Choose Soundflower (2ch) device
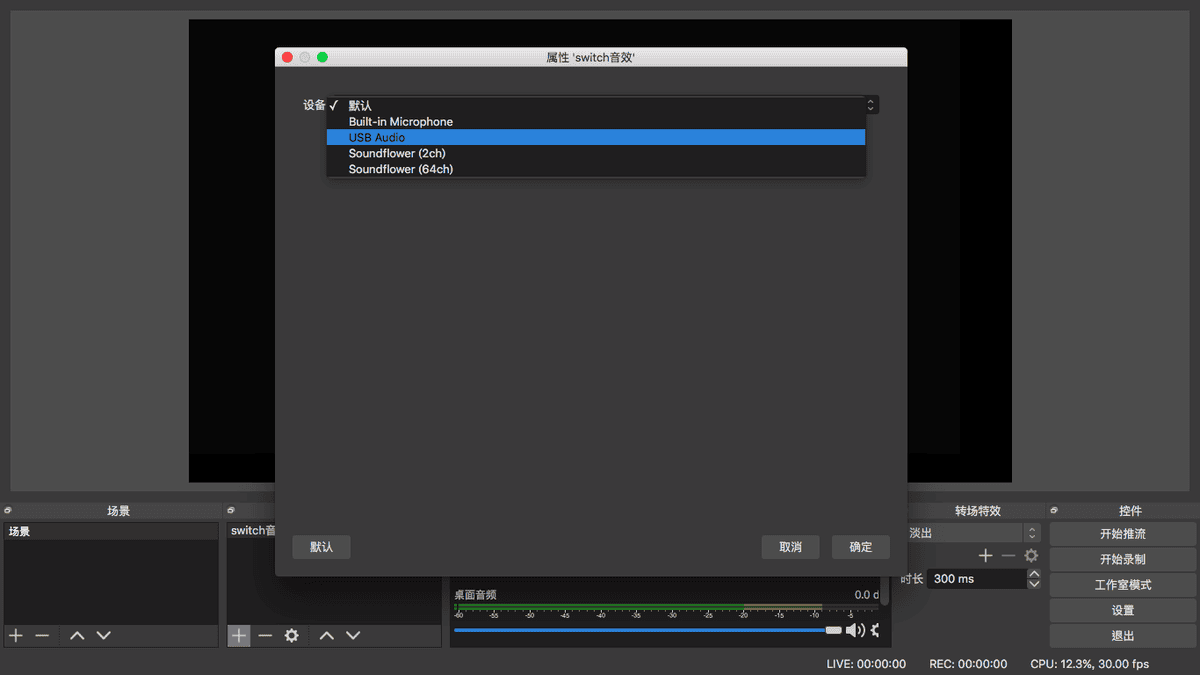Viewport: 1200px width, 675px height. (x=596, y=153)
